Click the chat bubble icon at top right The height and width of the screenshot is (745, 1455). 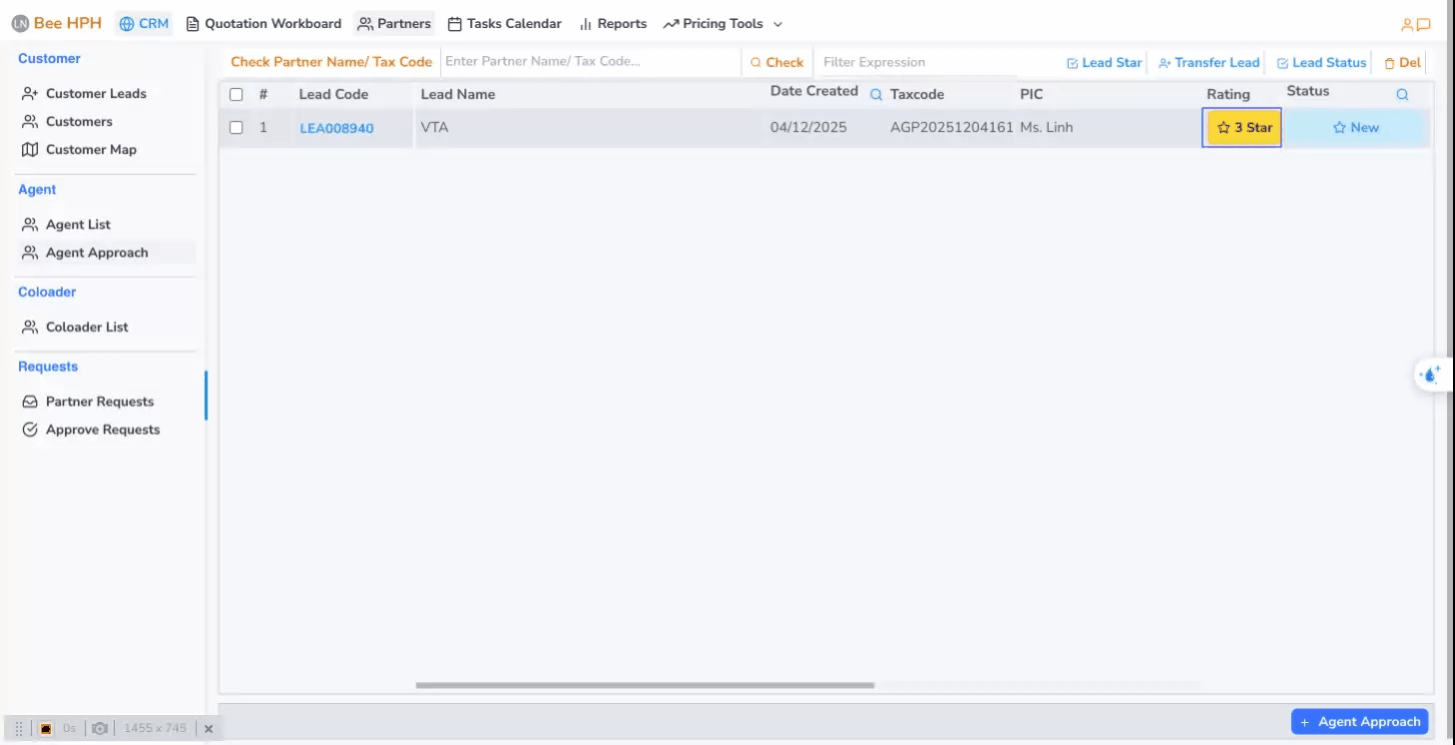point(1424,25)
